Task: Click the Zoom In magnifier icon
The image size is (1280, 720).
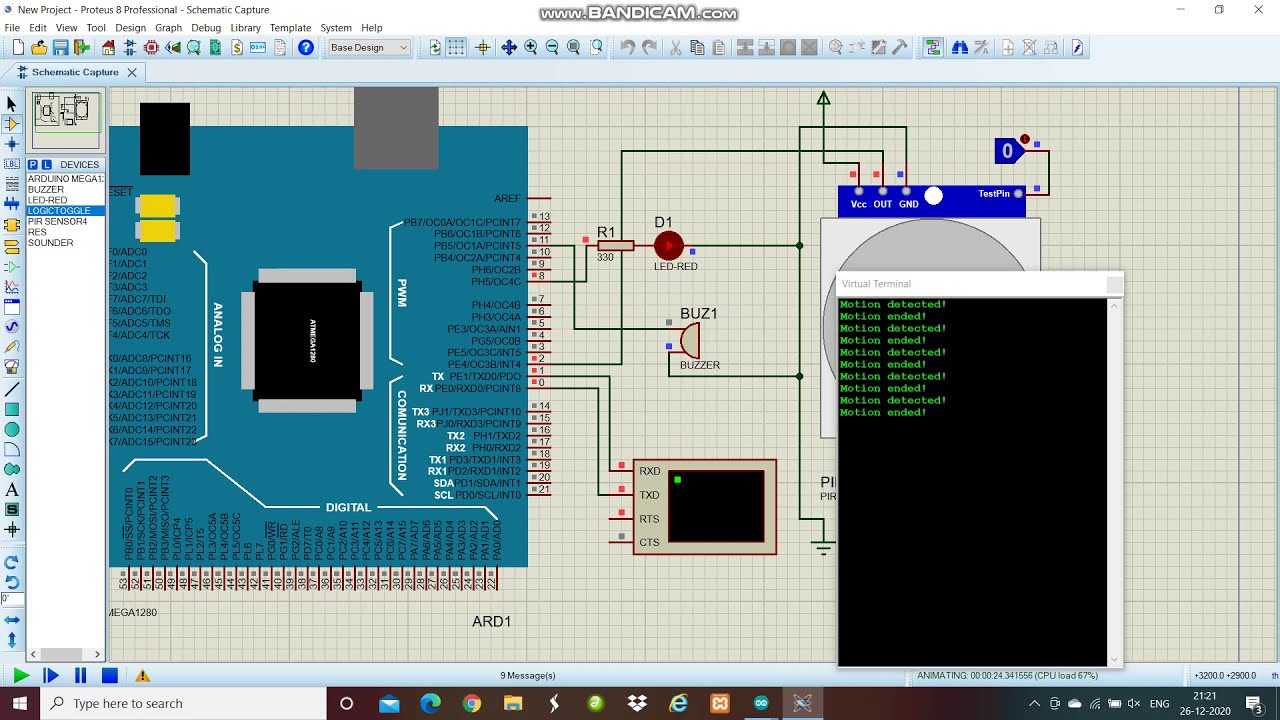Action: [530, 48]
